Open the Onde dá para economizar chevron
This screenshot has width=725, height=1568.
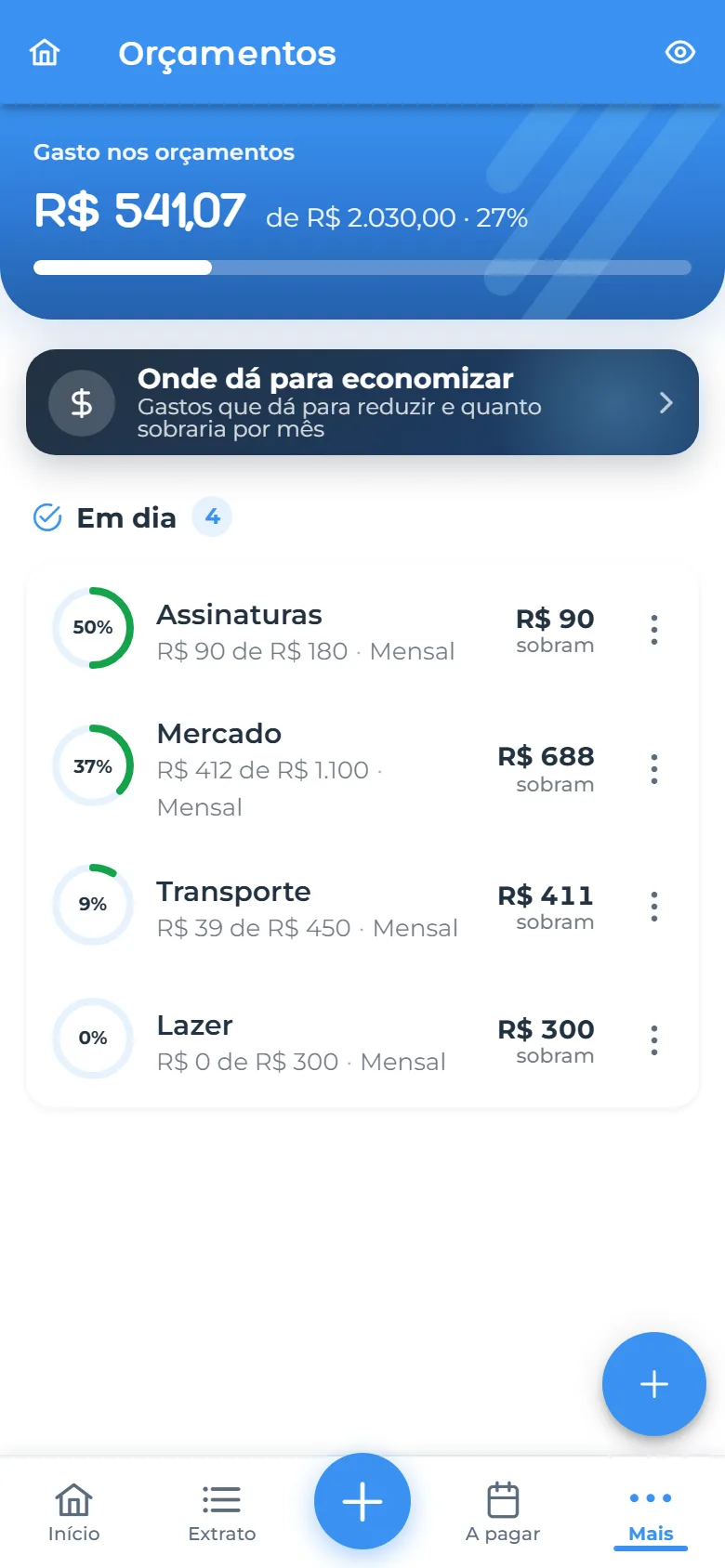(x=666, y=402)
